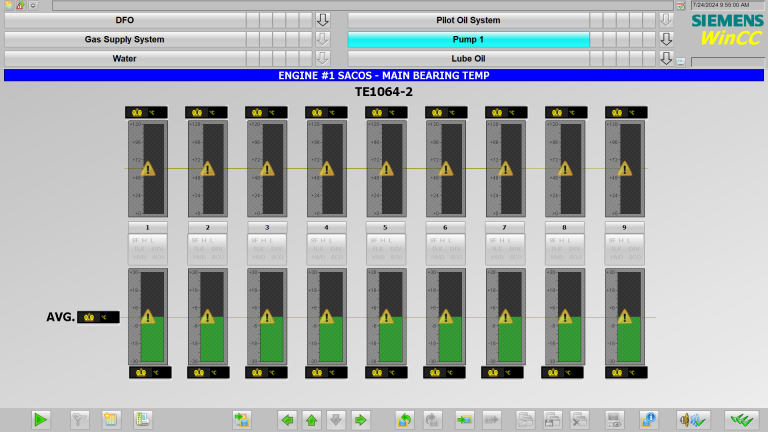Click the green up arrow navigation icon

coord(312,419)
